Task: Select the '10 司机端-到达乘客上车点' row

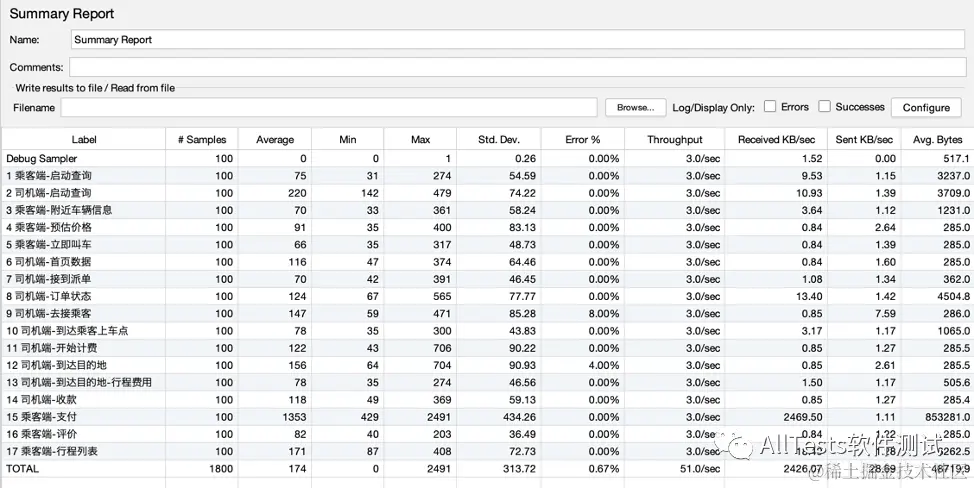Action: pos(487,331)
